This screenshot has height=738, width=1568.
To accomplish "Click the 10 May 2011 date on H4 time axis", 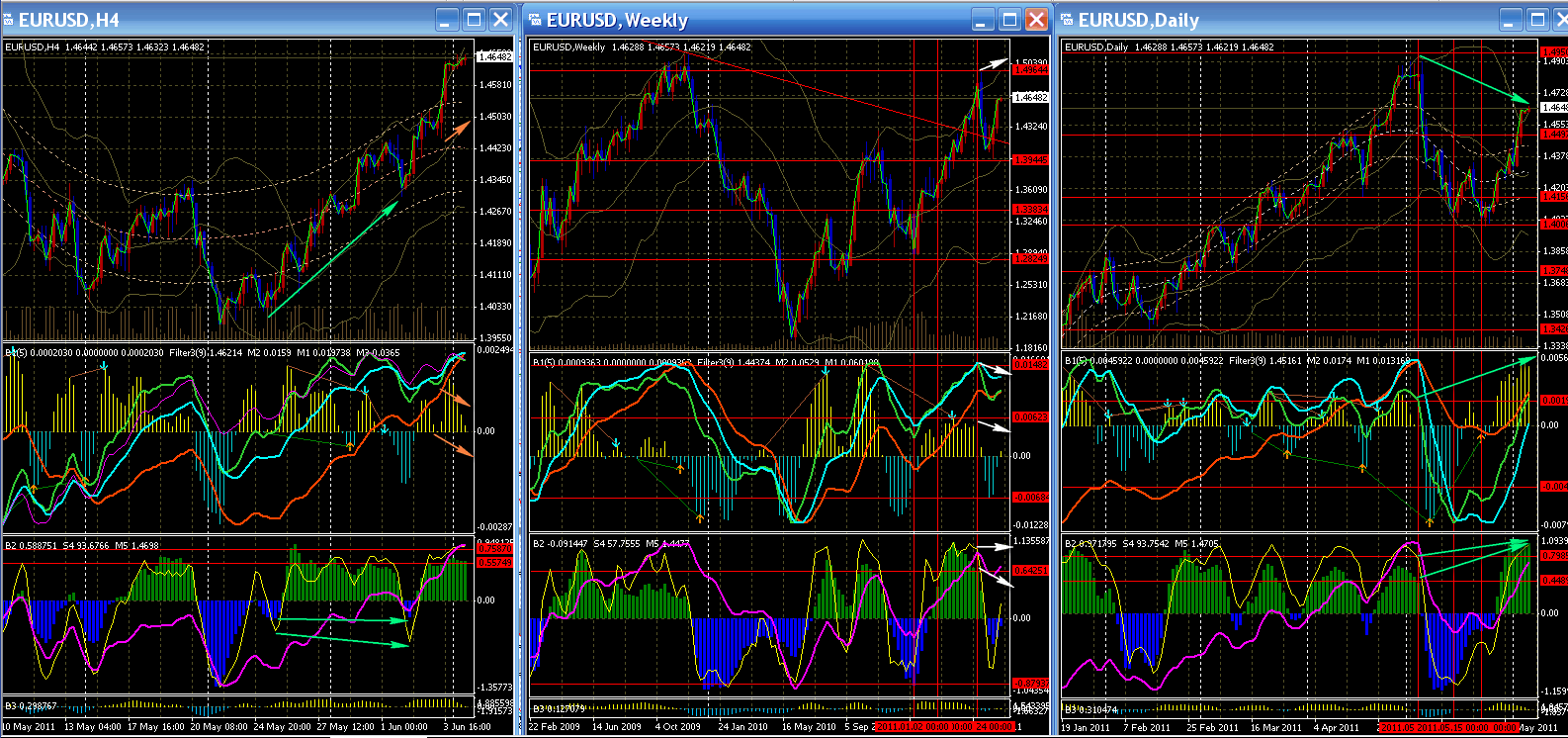I will [29, 726].
